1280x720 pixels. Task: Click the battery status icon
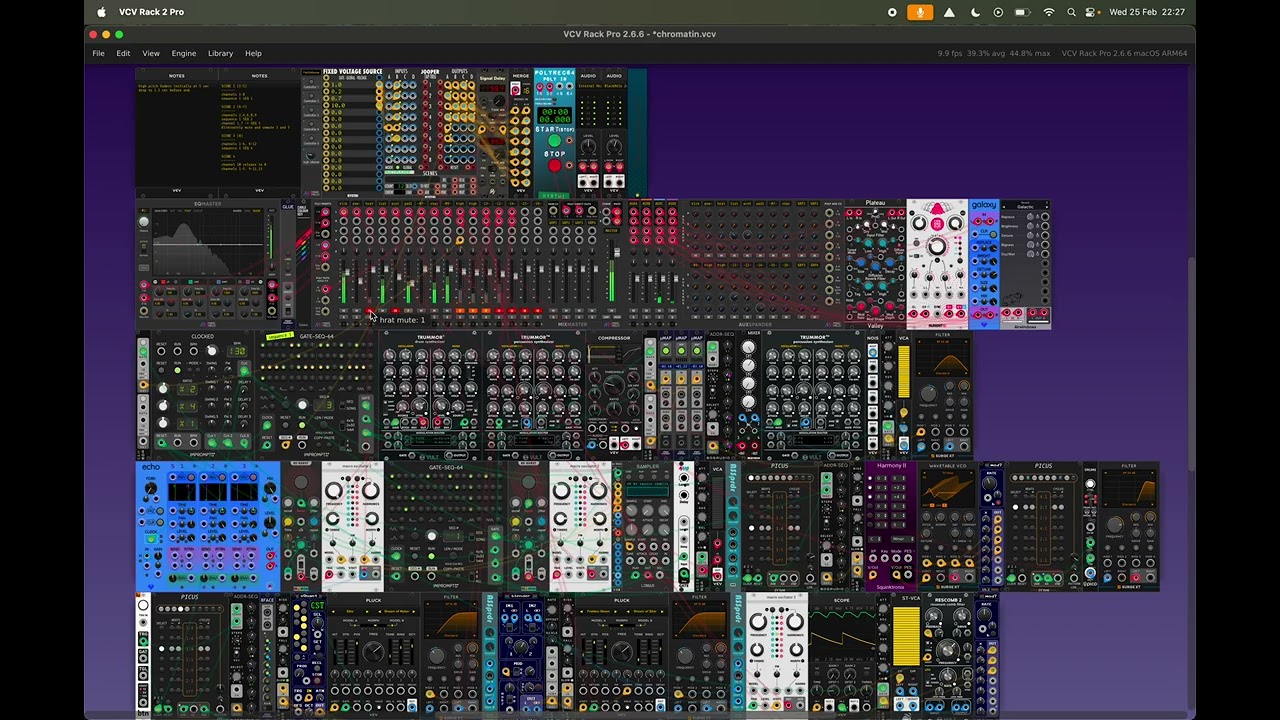tap(1022, 12)
